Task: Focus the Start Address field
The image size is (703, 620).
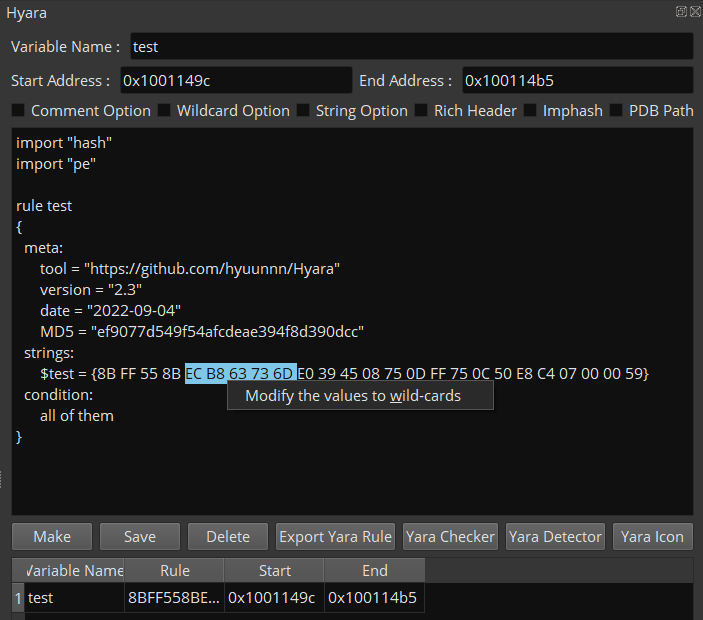Action: pyautogui.click(x=234, y=81)
